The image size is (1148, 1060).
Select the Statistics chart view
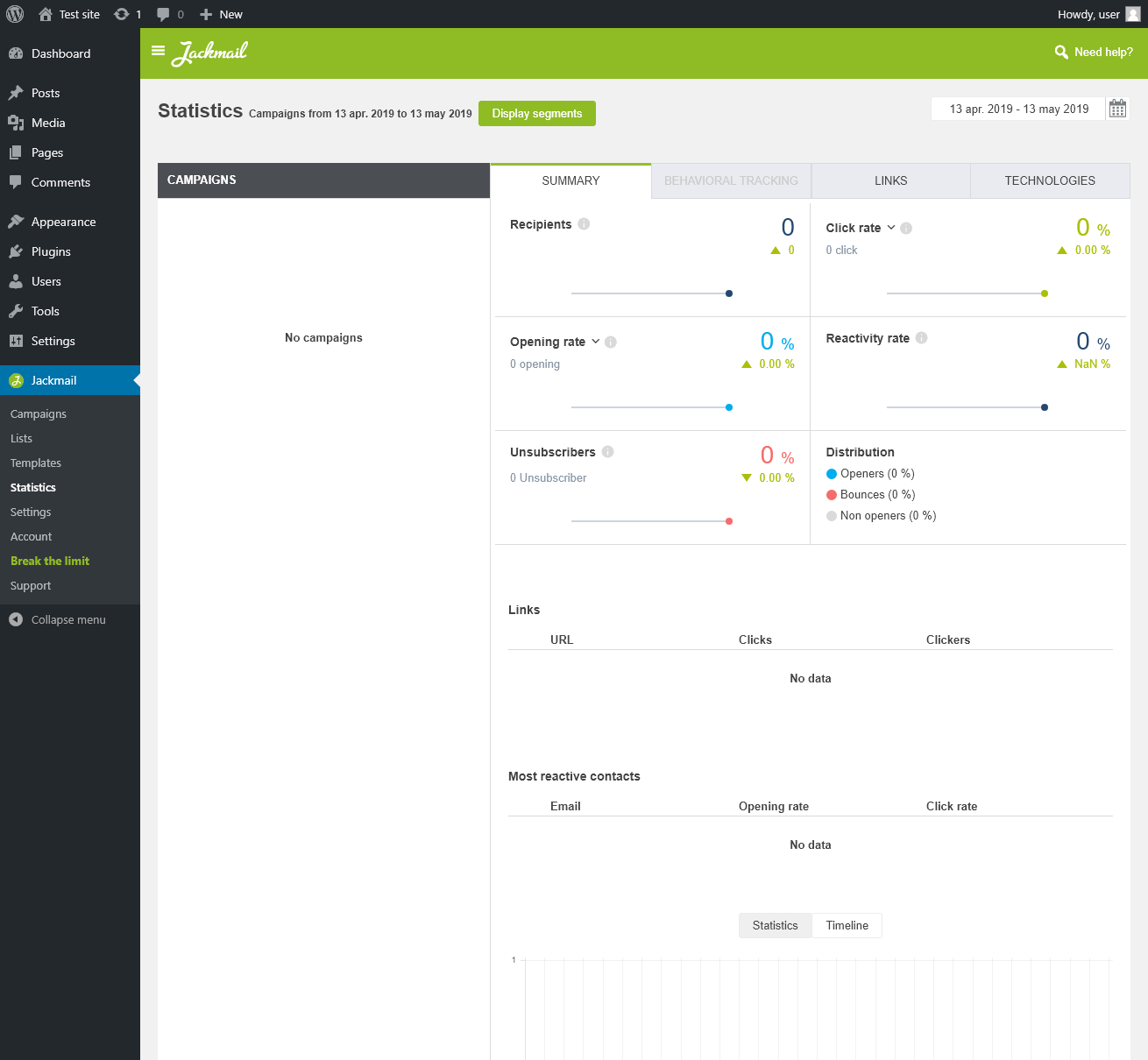776,925
